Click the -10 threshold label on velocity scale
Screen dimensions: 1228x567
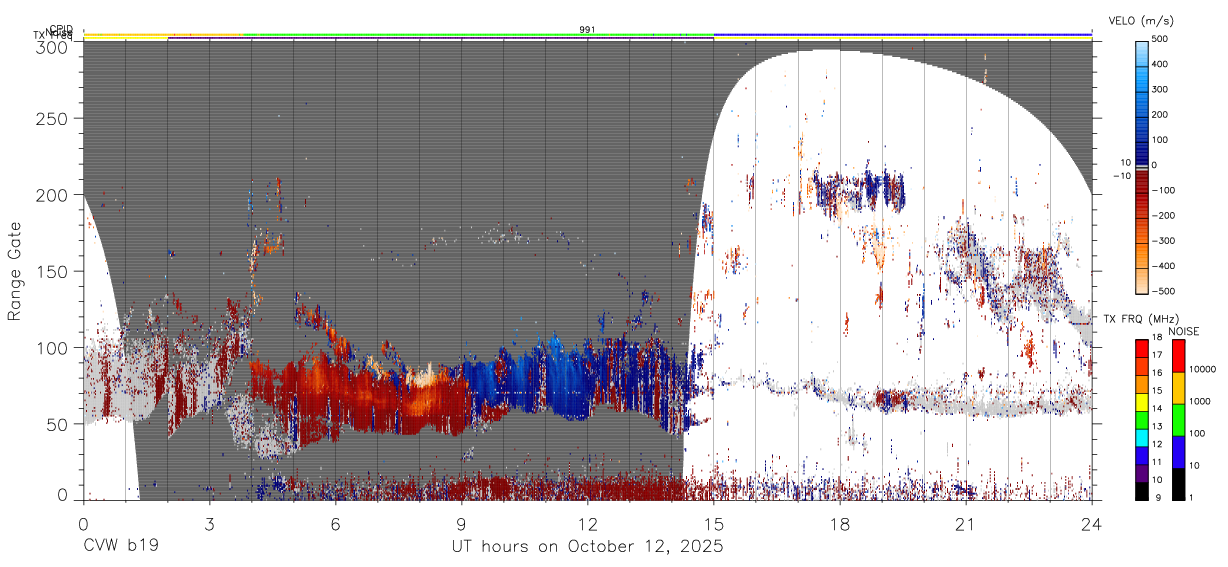pyautogui.click(x=1121, y=176)
